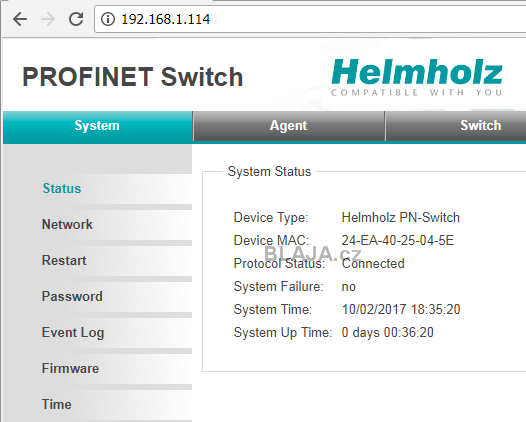Open the Time settings link
Screen dimensions: 526x422
[57, 405]
